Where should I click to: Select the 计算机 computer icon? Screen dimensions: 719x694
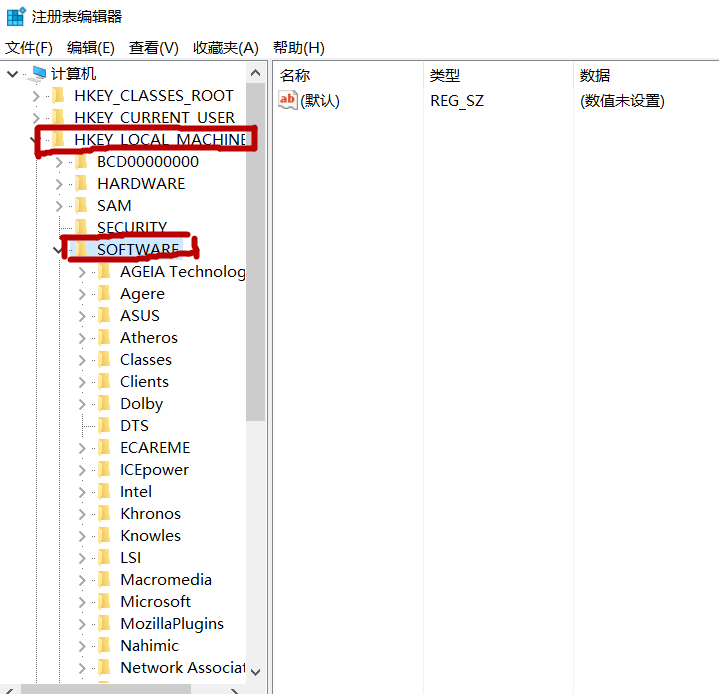pyautogui.click(x=38, y=74)
